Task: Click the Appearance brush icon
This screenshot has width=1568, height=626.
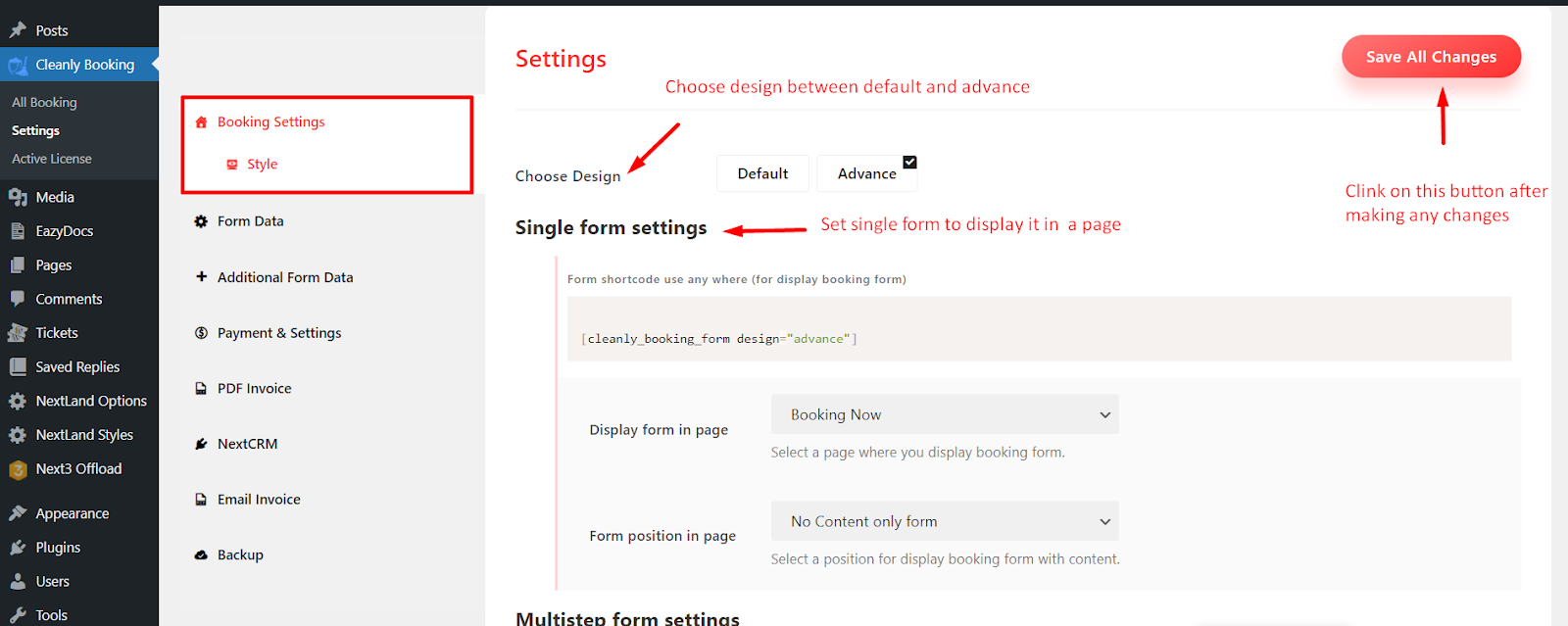Action: [18, 513]
